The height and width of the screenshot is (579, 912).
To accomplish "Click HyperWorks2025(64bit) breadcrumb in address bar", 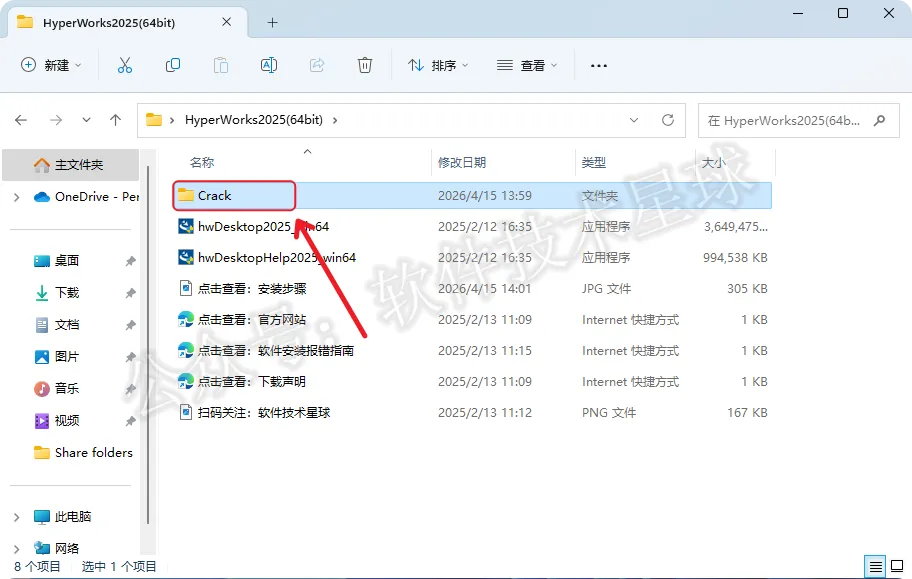I will [x=254, y=120].
